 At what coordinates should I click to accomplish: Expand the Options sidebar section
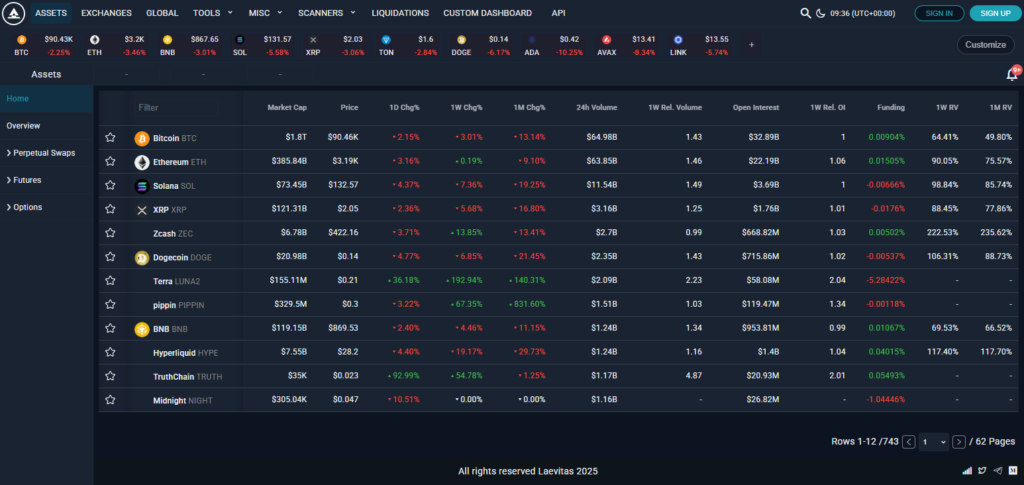point(24,207)
